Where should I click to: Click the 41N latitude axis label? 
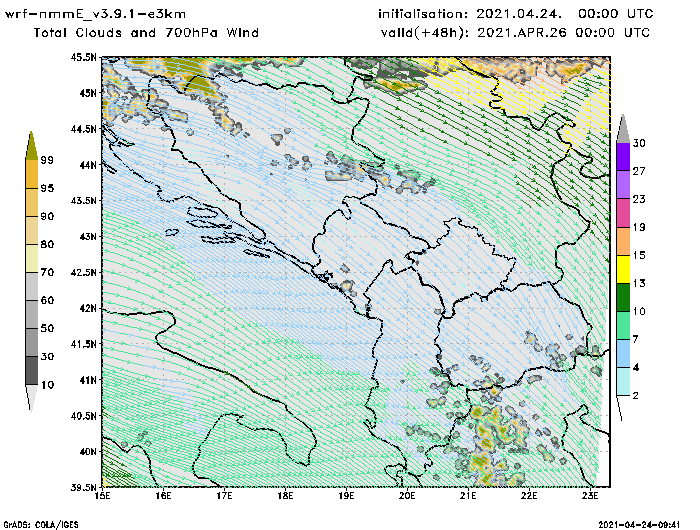click(x=88, y=380)
